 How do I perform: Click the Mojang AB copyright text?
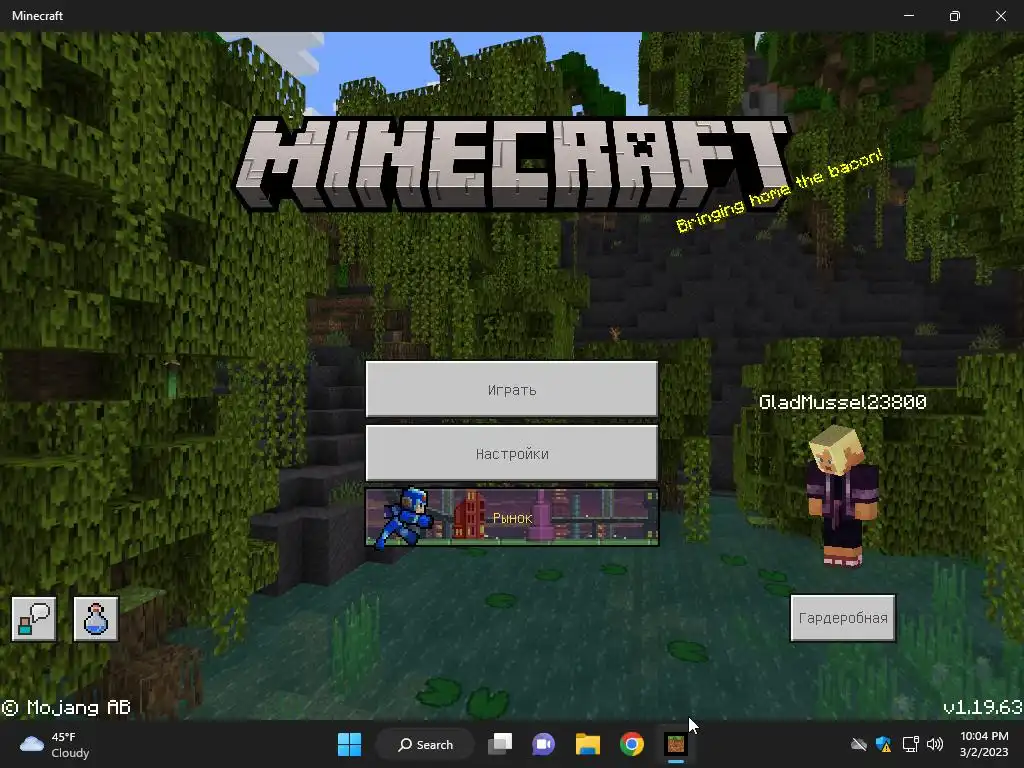tap(66, 707)
